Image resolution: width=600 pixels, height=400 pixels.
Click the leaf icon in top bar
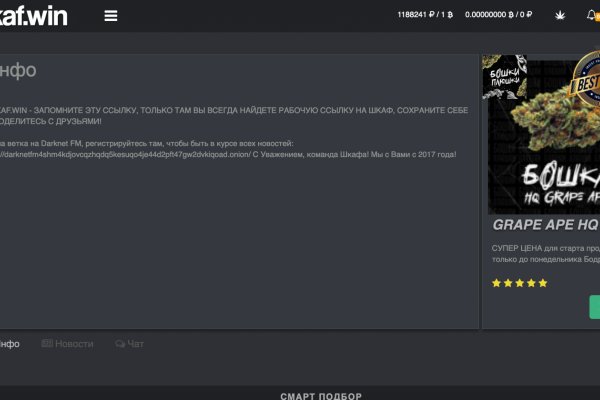[558, 15]
